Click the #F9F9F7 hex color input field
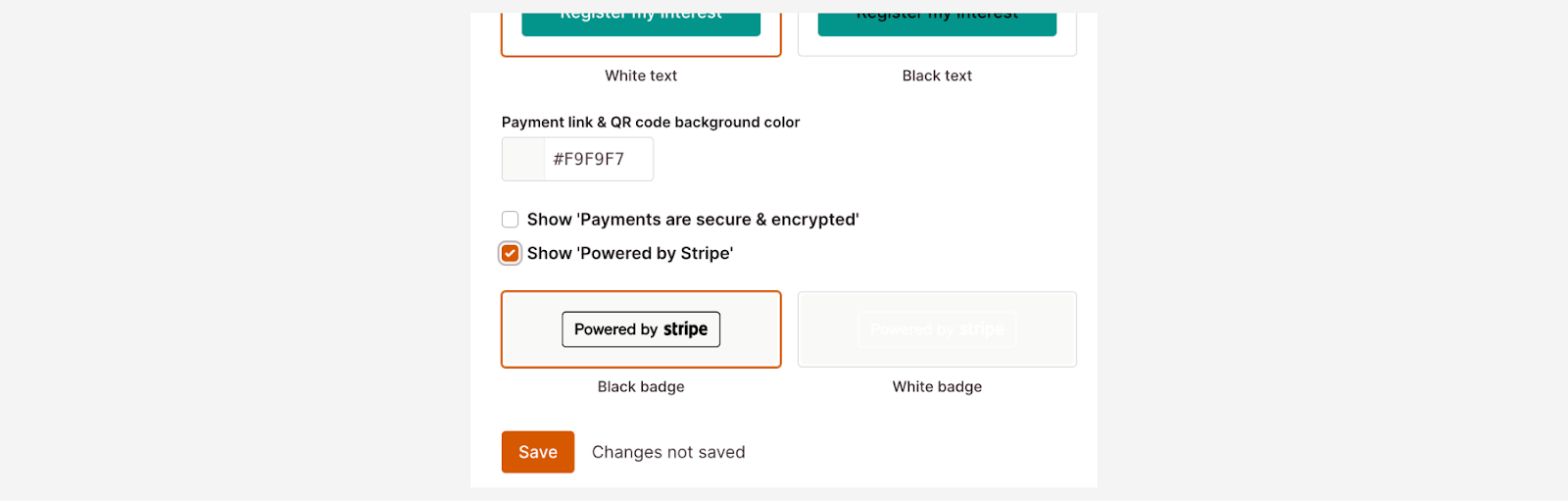 [x=598, y=159]
